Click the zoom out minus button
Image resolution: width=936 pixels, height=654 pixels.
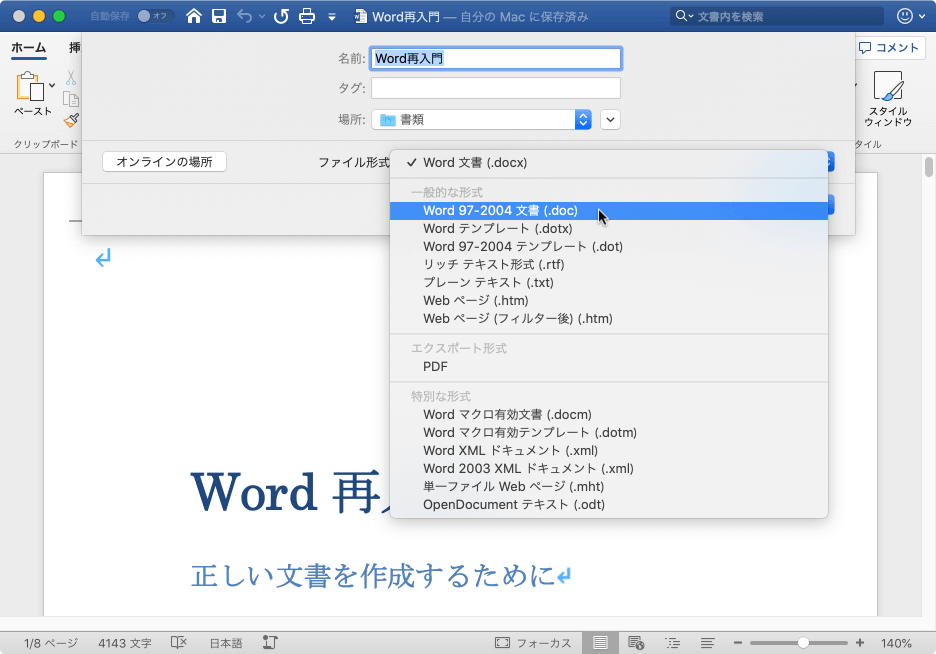[x=738, y=643]
